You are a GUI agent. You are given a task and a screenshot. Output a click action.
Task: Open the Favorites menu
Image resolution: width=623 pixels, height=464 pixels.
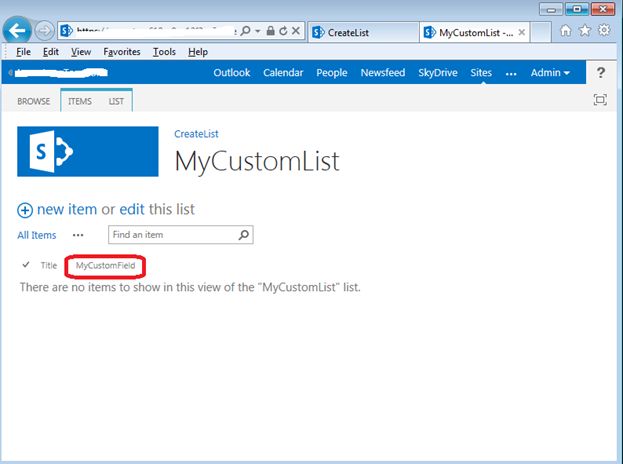[x=122, y=52]
